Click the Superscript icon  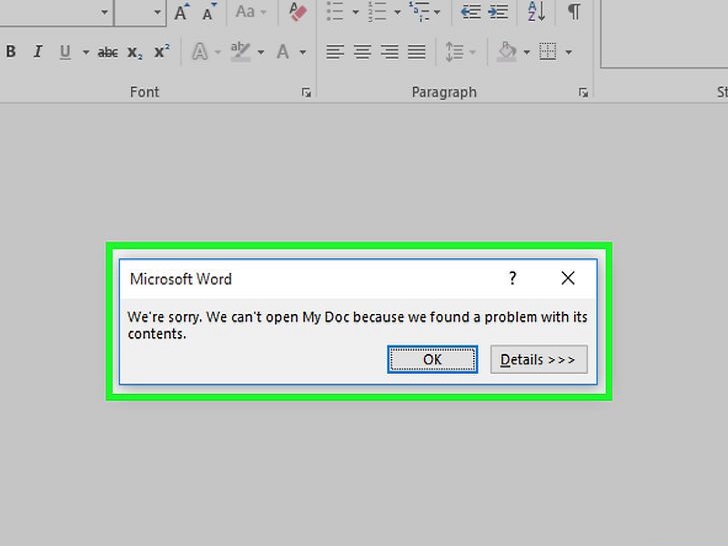coord(161,52)
